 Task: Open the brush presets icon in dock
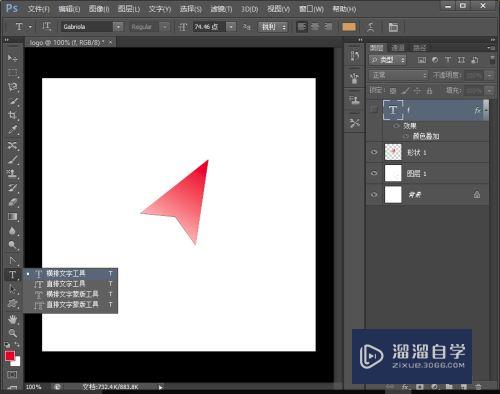click(355, 78)
